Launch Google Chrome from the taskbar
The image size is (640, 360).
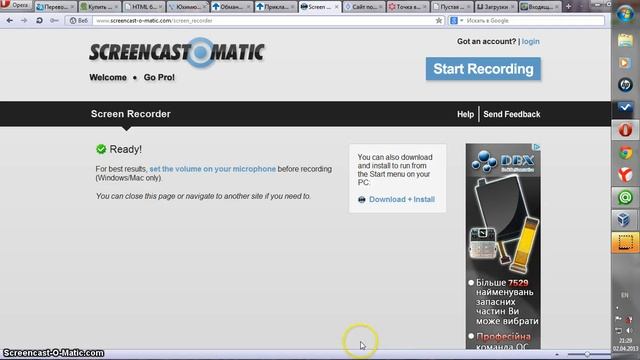625,153
